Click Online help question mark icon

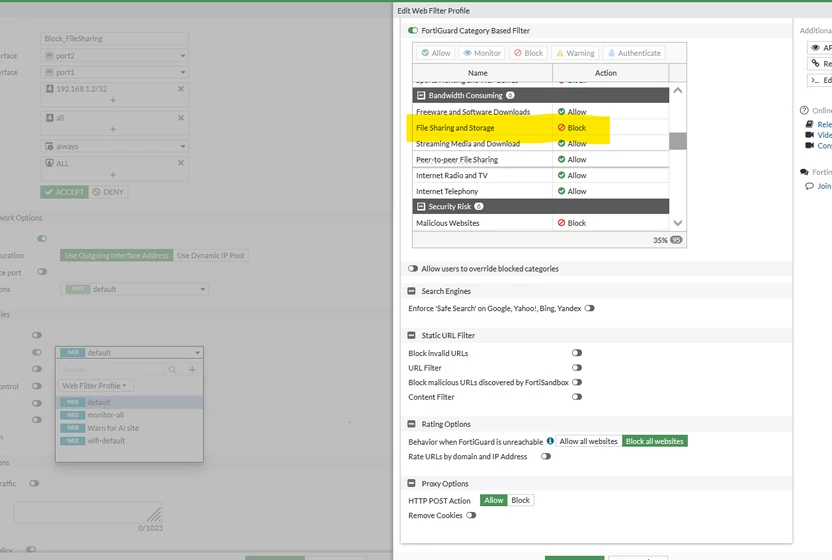point(804,110)
